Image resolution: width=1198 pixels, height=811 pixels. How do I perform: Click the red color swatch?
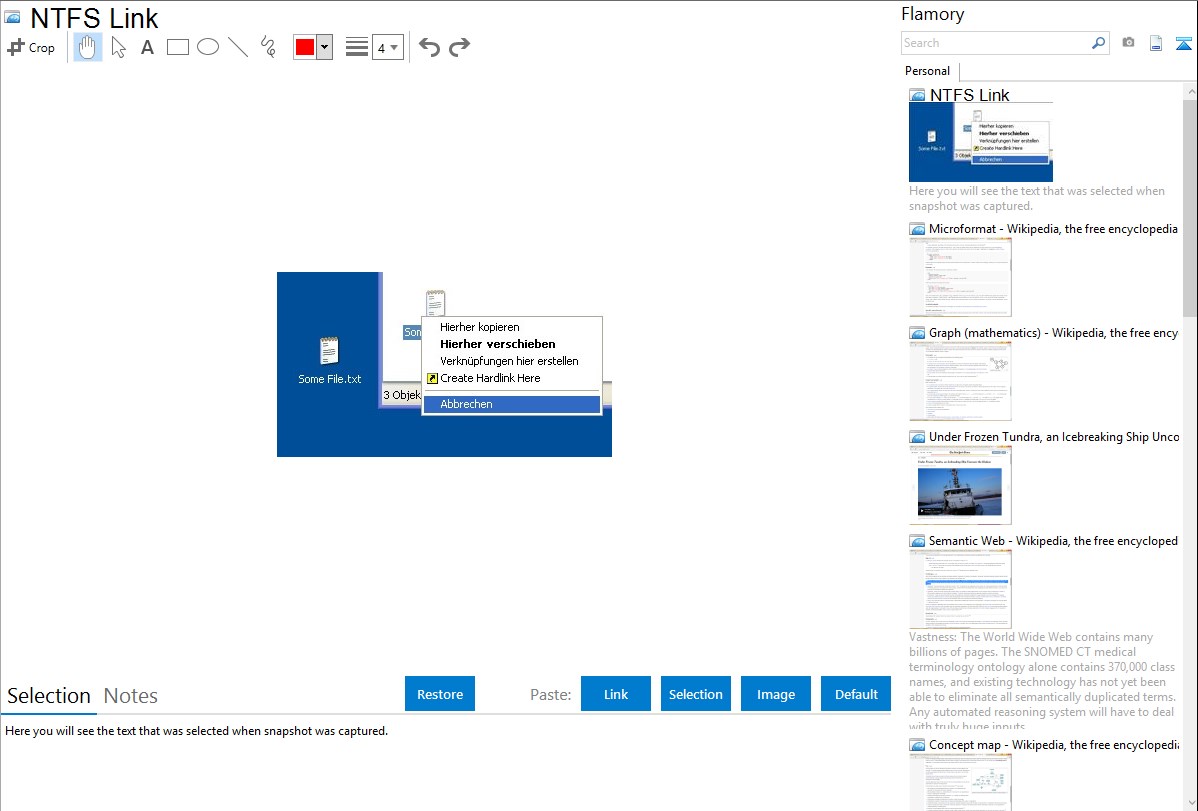coord(305,47)
